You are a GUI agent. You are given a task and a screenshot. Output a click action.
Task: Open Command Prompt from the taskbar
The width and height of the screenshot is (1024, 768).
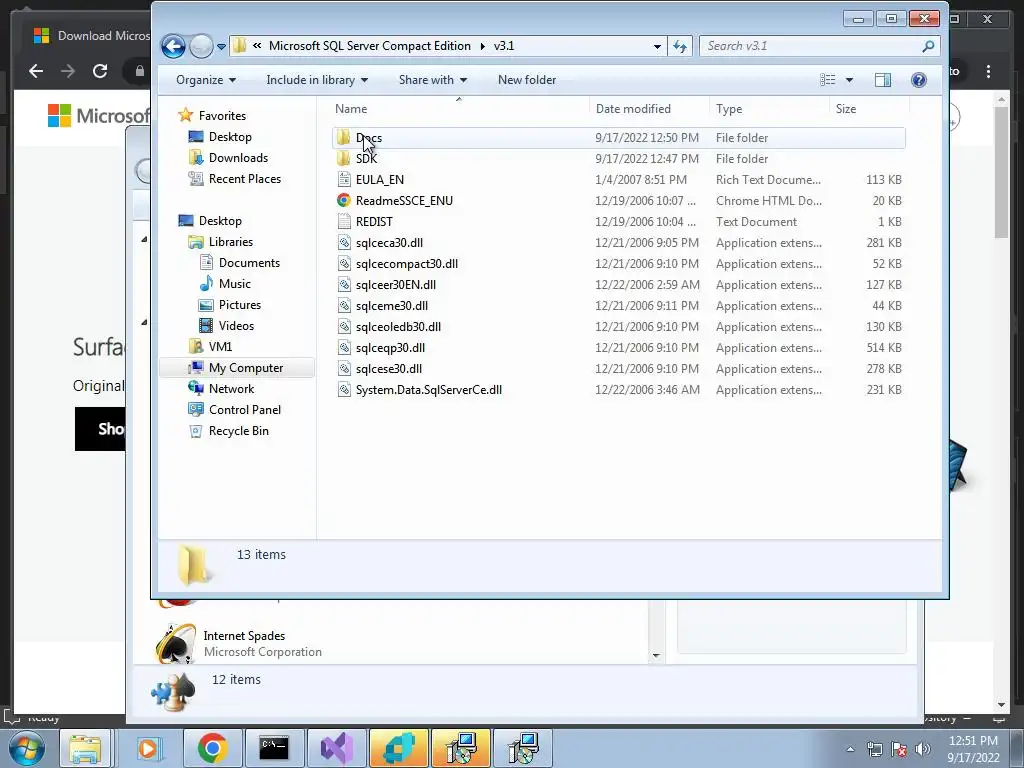coord(274,748)
